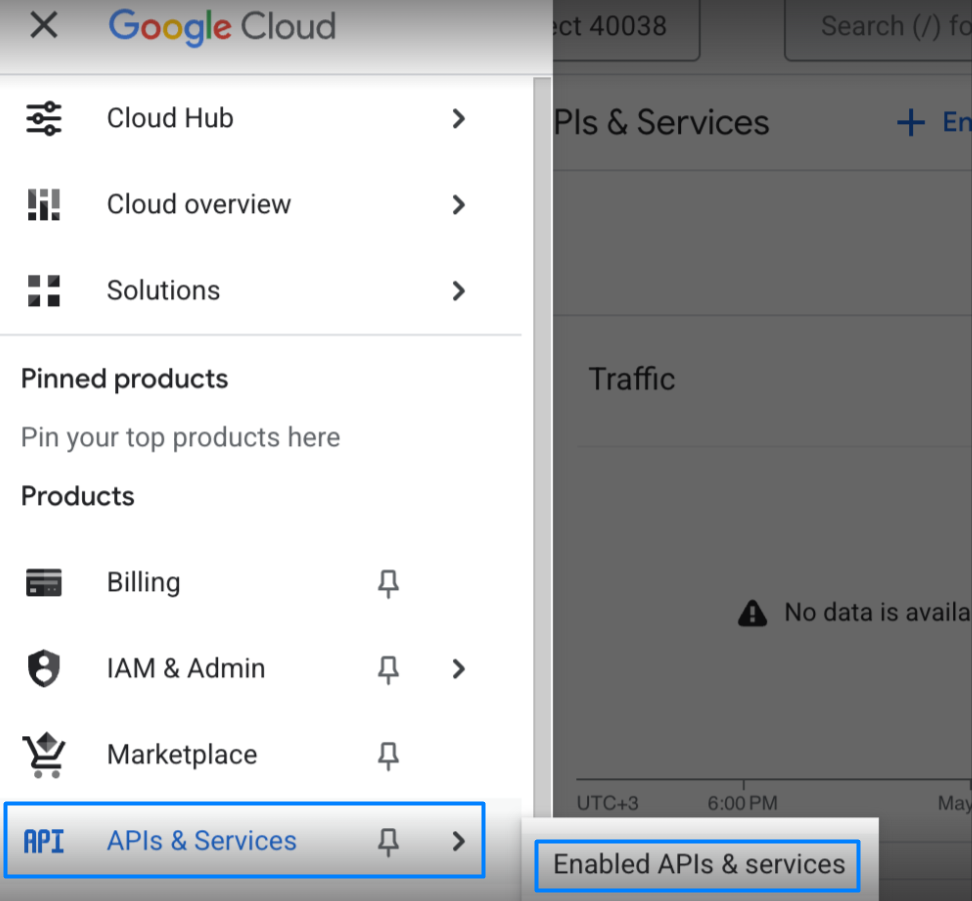Open the Marketplace menu entry
972x901 pixels.
[x=244, y=755]
